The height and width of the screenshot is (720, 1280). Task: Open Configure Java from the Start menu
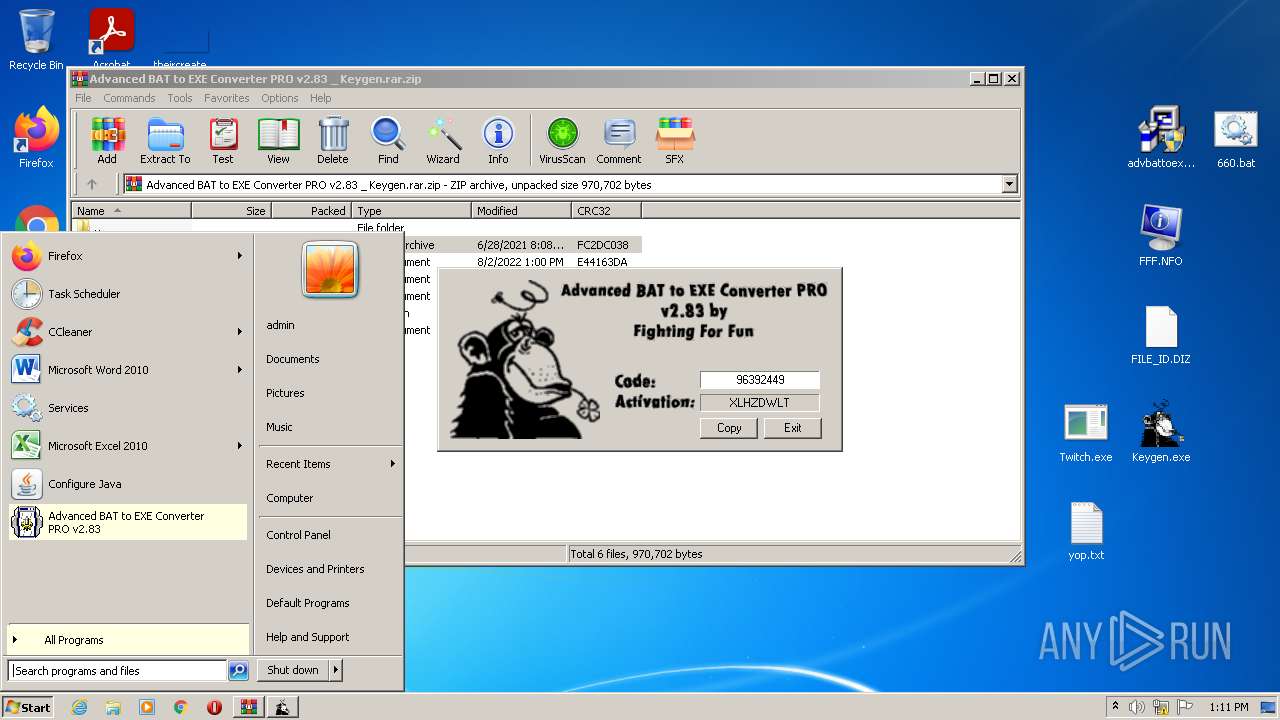coord(128,484)
